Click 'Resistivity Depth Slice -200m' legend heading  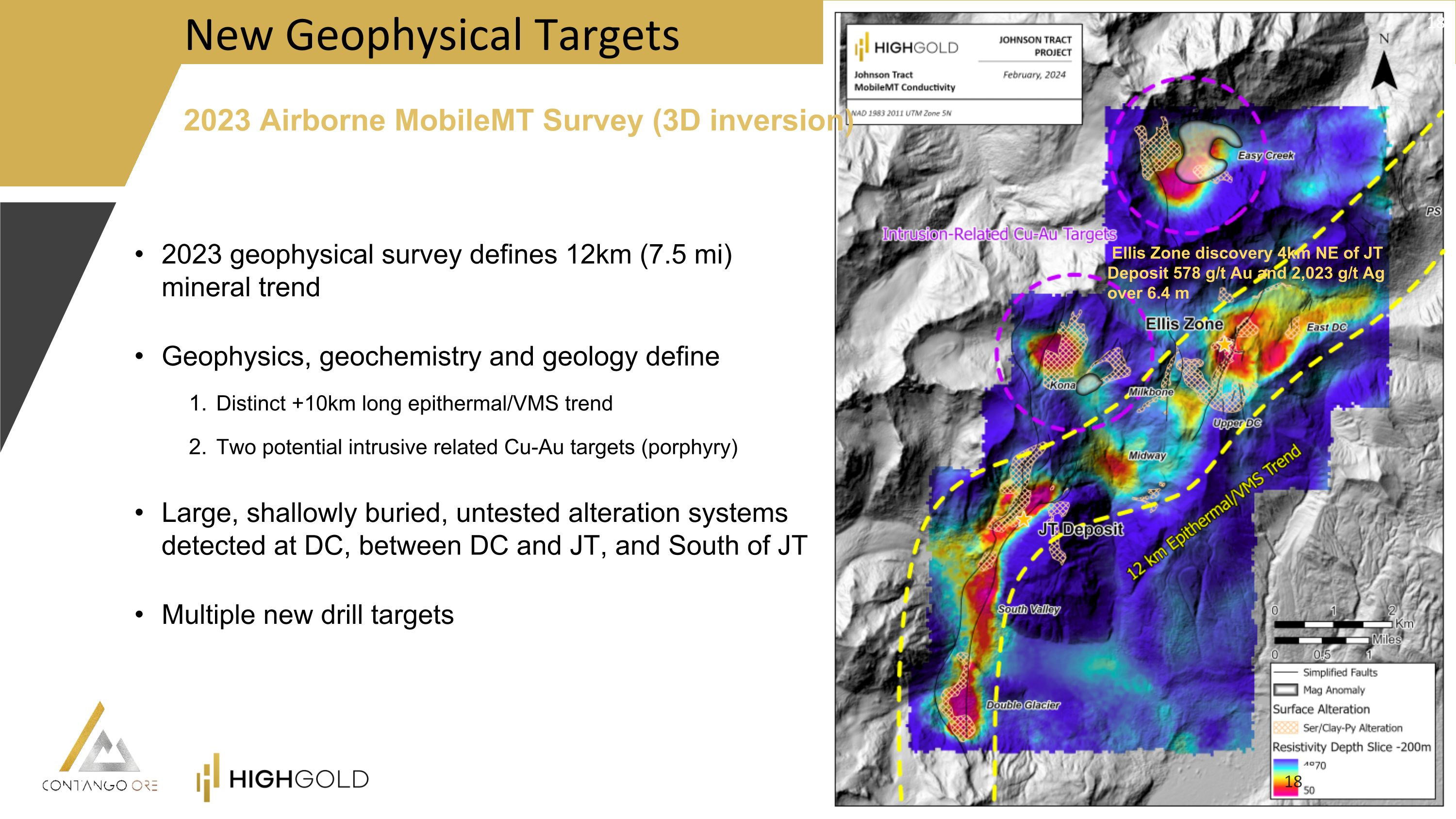click(1352, 747)
